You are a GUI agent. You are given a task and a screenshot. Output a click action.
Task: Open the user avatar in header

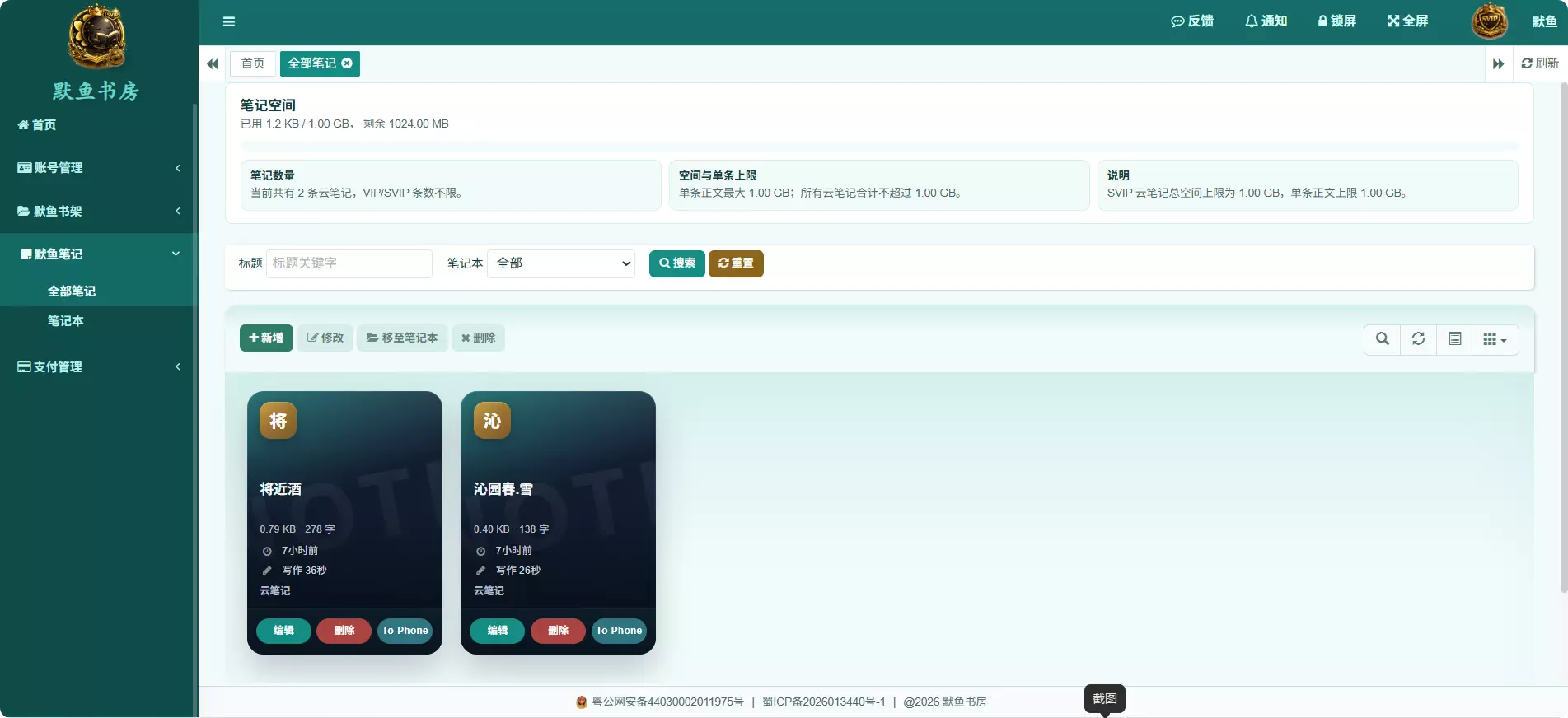click(x=1489, y=21)
